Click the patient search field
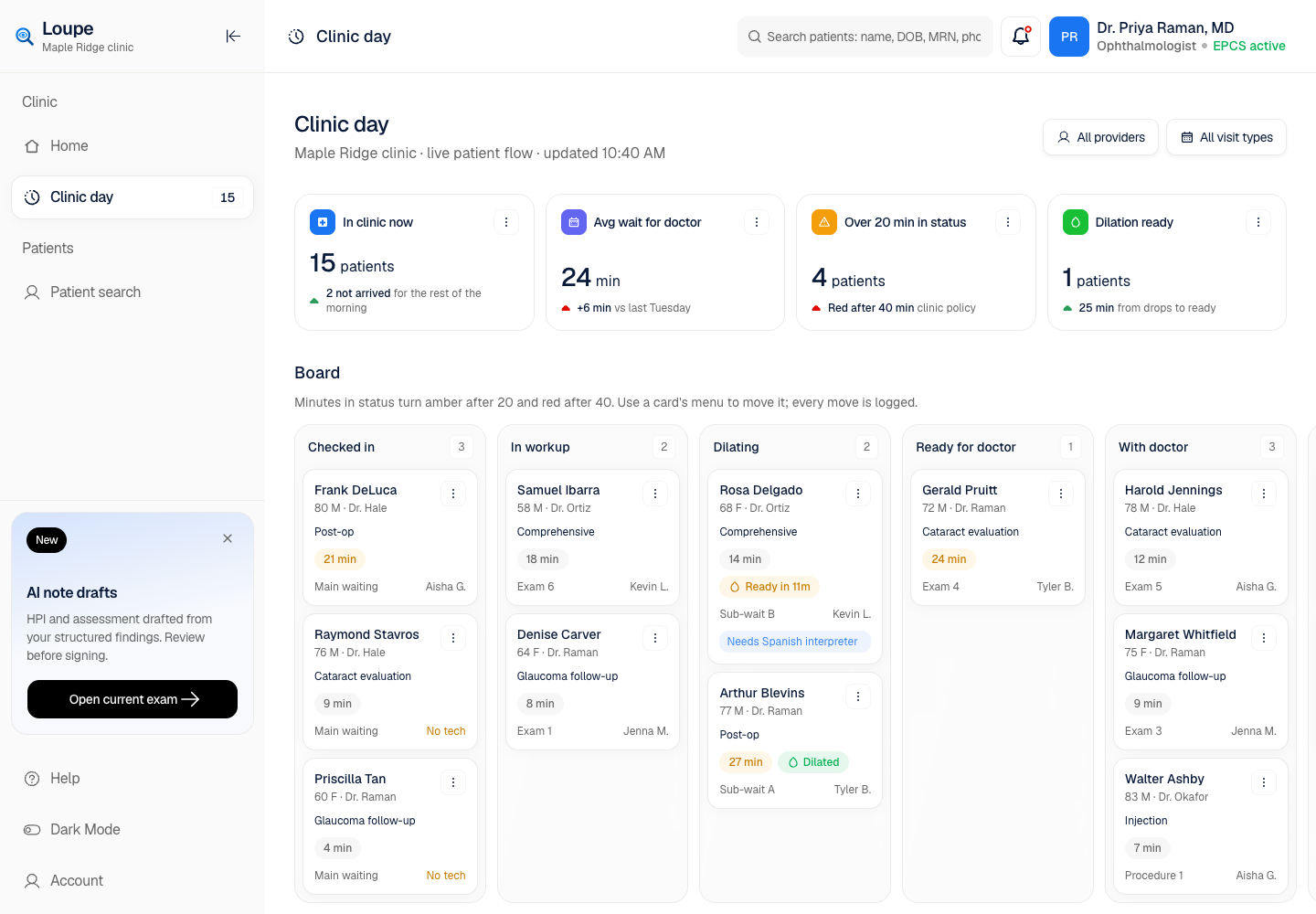This screenshot has height=914, width=1316. click(x=865, y=37)
